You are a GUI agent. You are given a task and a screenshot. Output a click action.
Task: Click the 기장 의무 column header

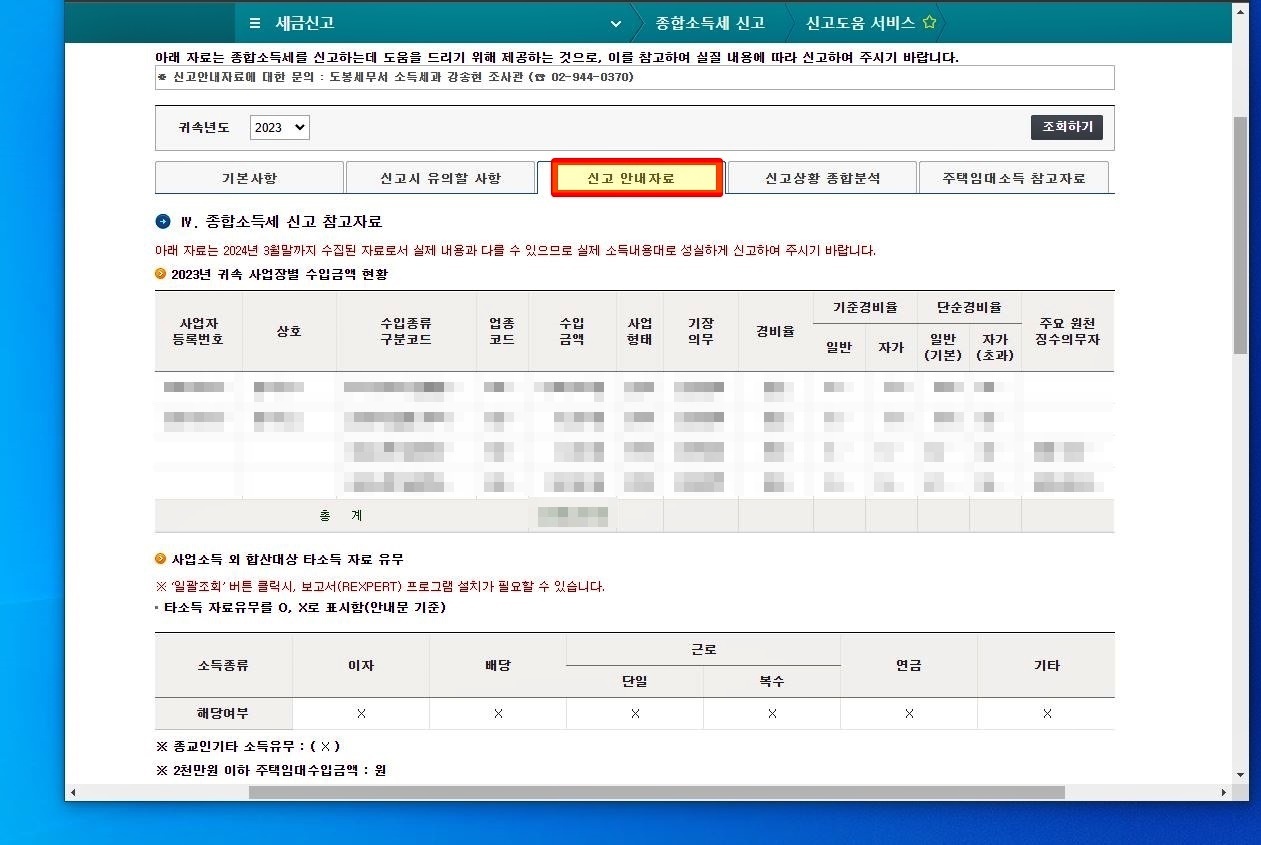coord(700,331)
